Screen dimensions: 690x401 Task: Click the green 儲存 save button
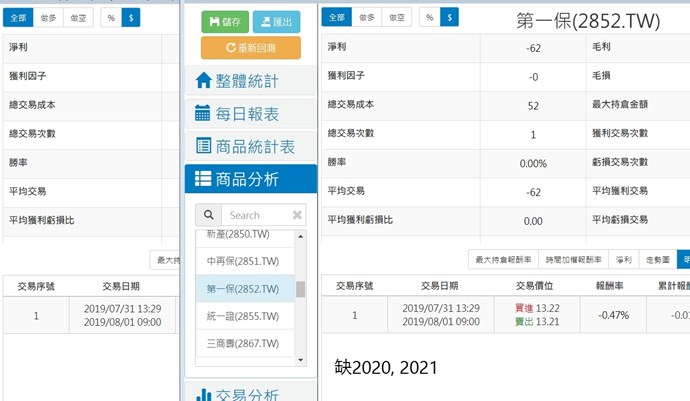tap(225, 21)
